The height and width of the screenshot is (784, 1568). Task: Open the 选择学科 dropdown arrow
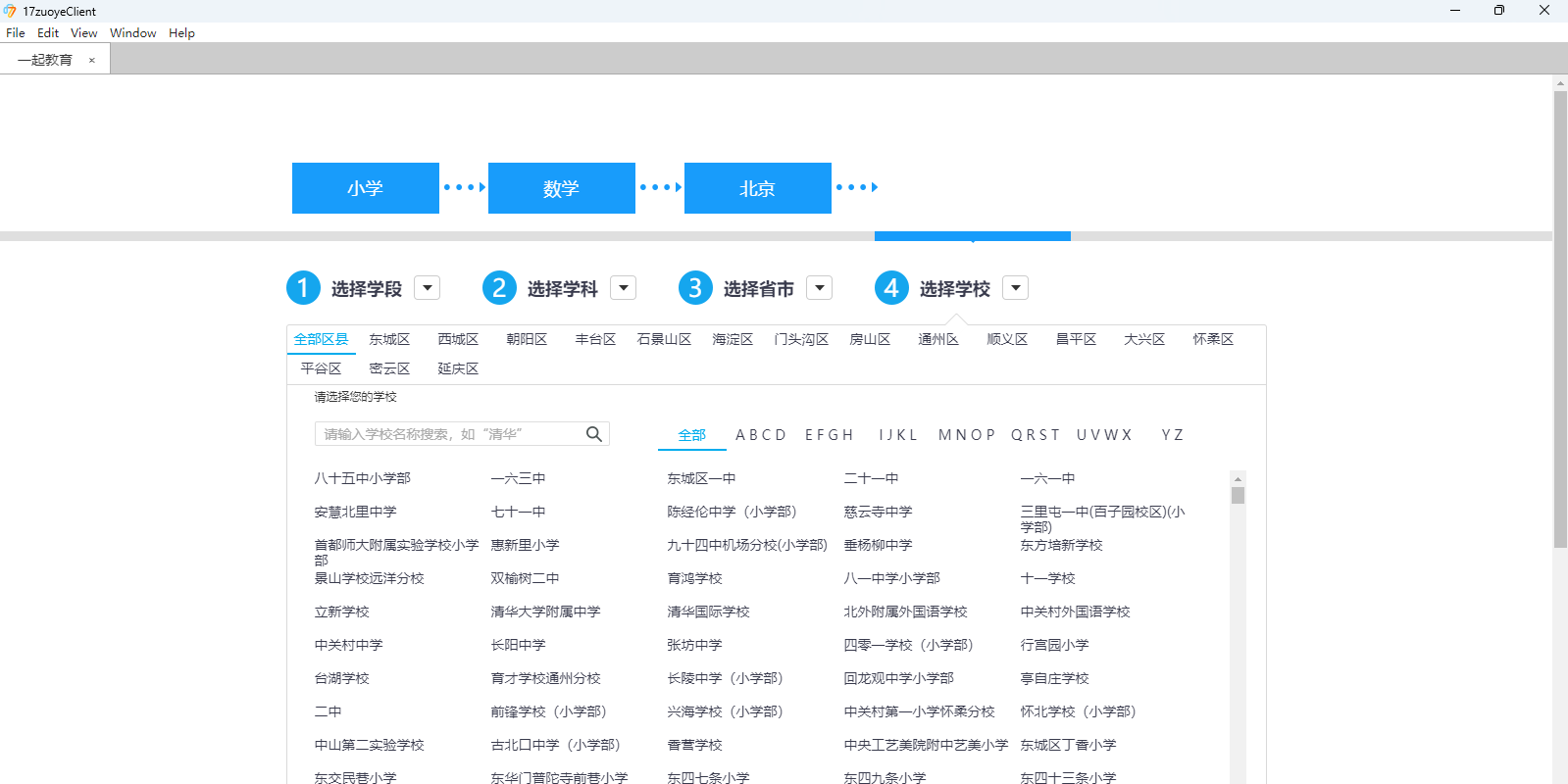[623, 288]
